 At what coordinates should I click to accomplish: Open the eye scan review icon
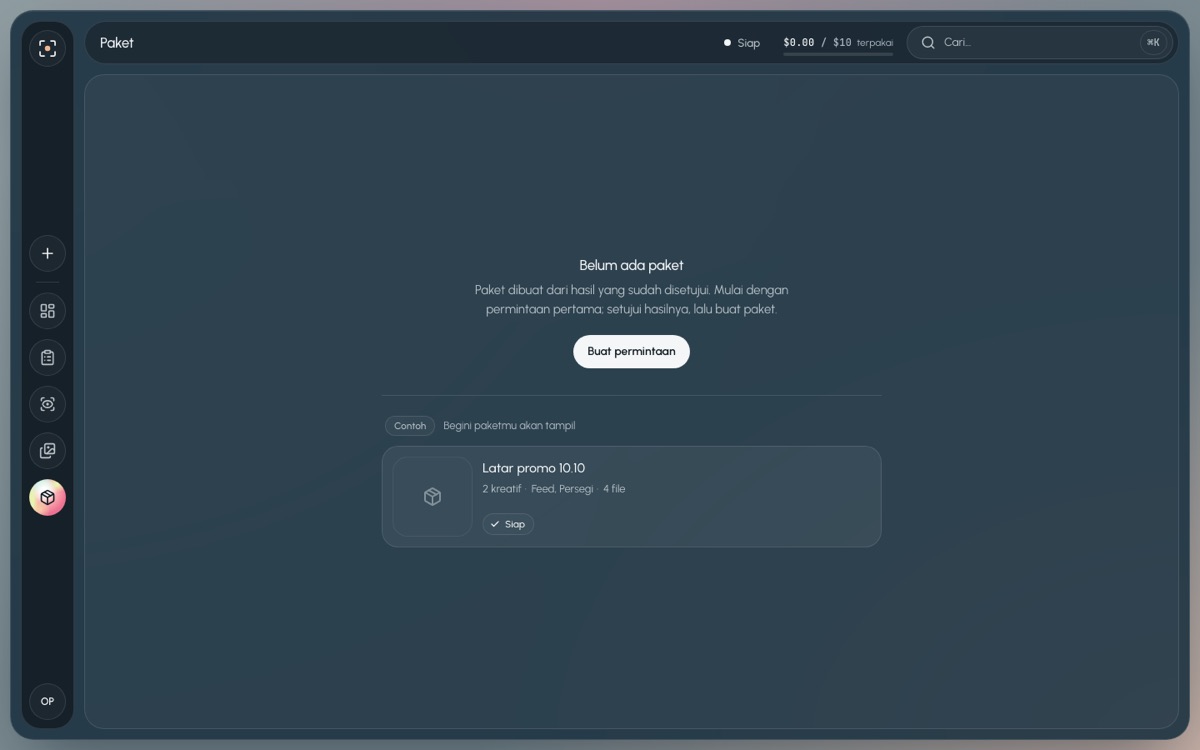click(47, 404)
